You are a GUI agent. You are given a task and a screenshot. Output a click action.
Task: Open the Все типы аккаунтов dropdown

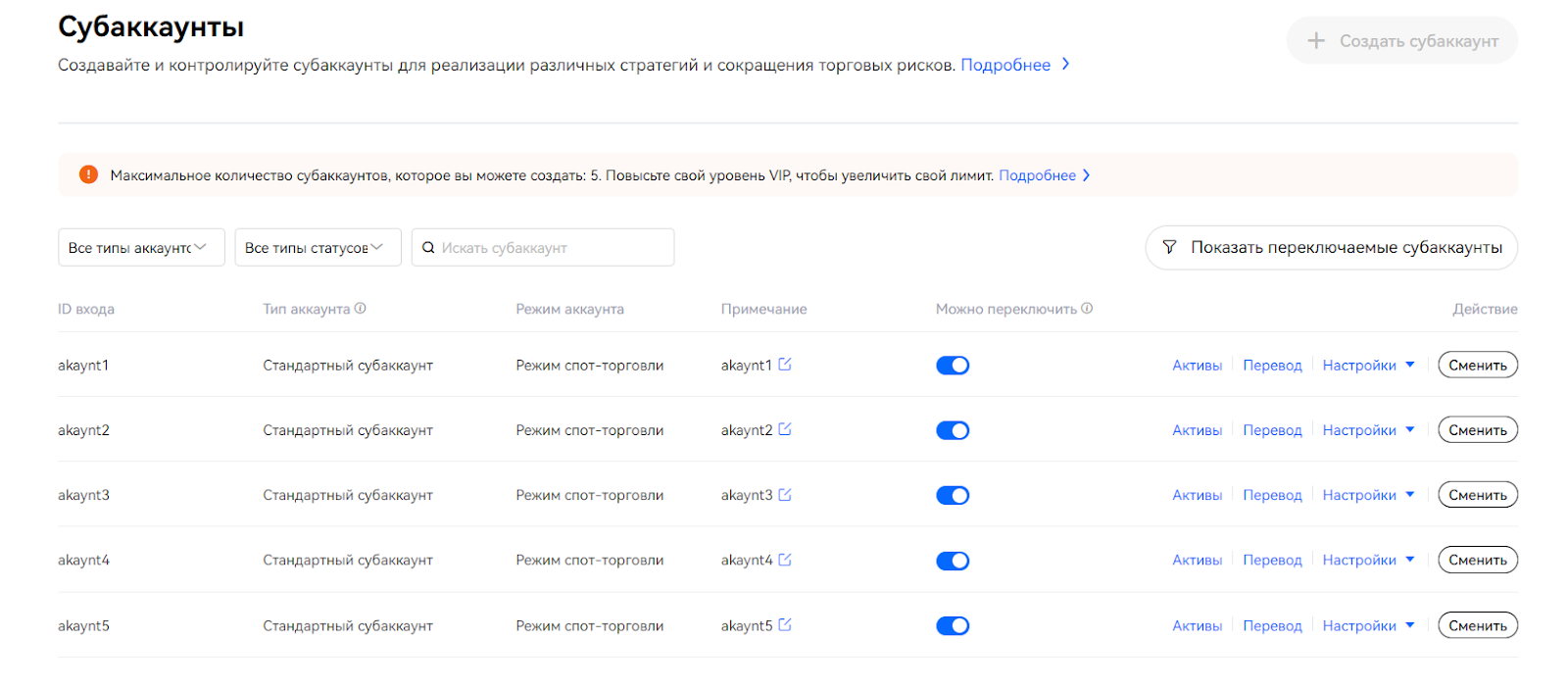click(141, 247)
